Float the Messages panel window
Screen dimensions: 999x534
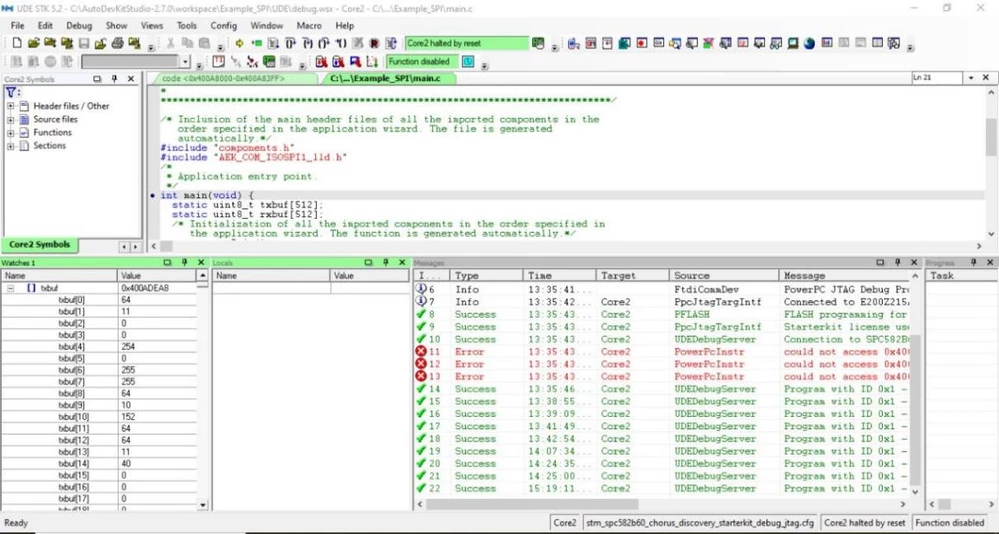pos(880,263)
